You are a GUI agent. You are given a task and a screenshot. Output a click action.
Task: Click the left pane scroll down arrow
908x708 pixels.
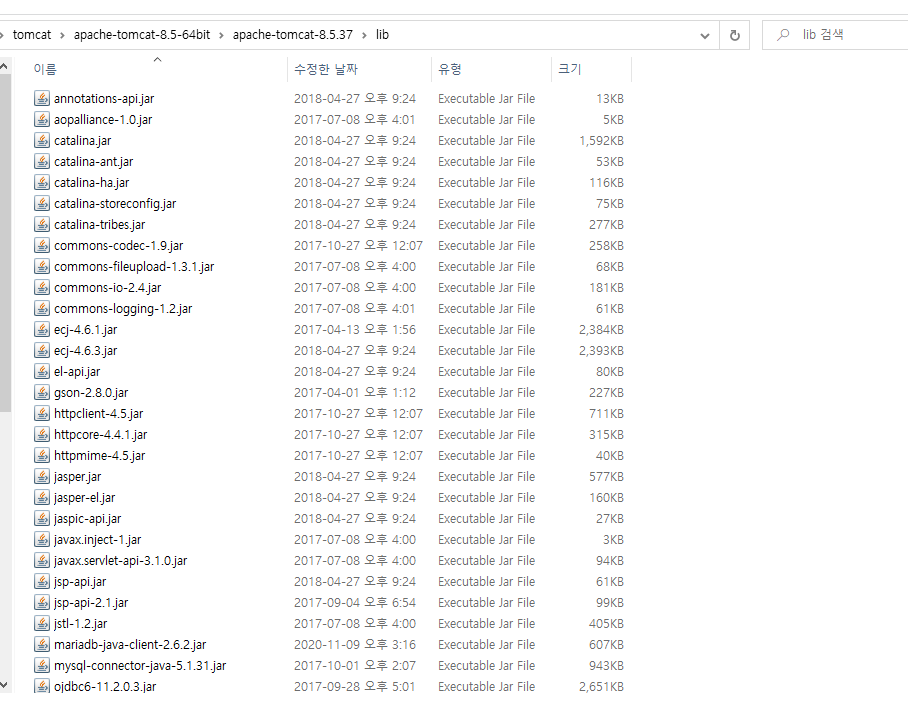tap(4, 685)
